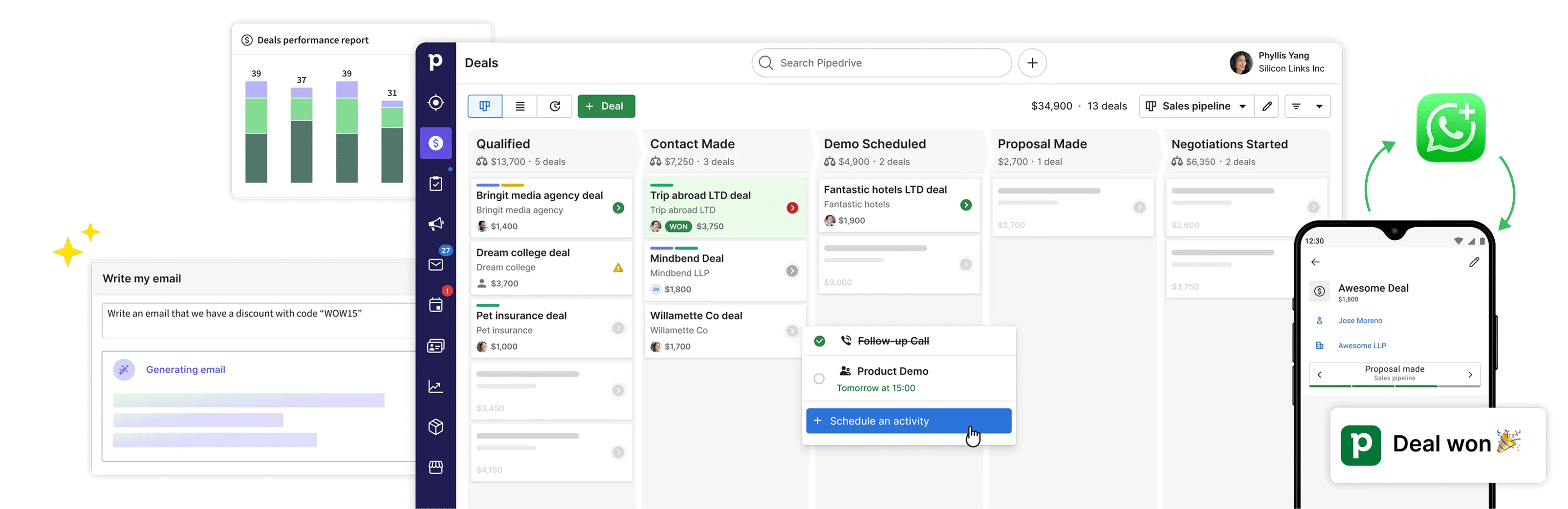
Task: Click into Search Pipedrive field
Action: [881, 63]
